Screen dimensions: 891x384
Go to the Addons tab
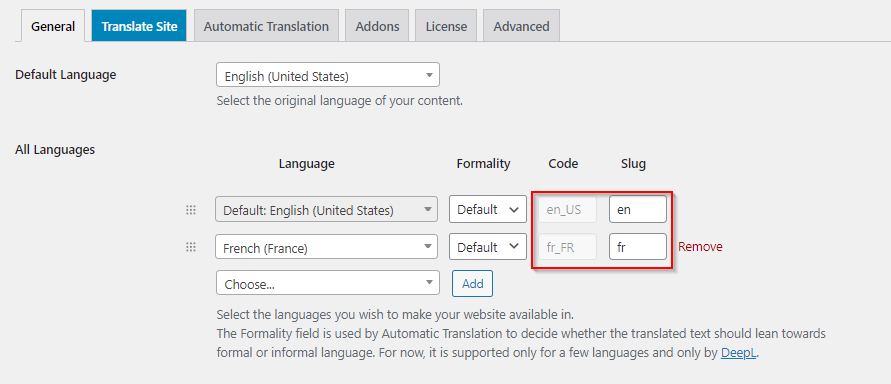(377, 26)
